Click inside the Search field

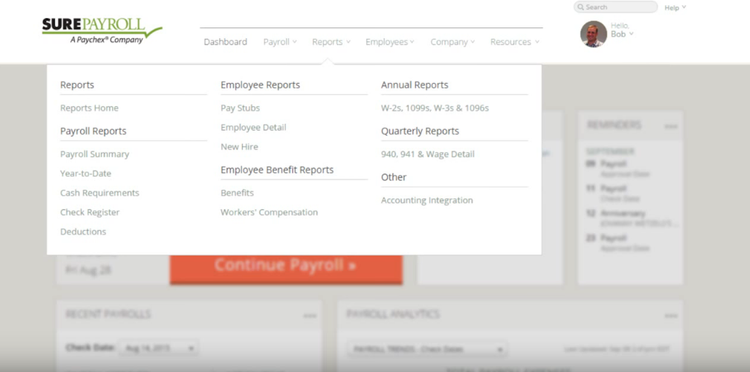616,7
